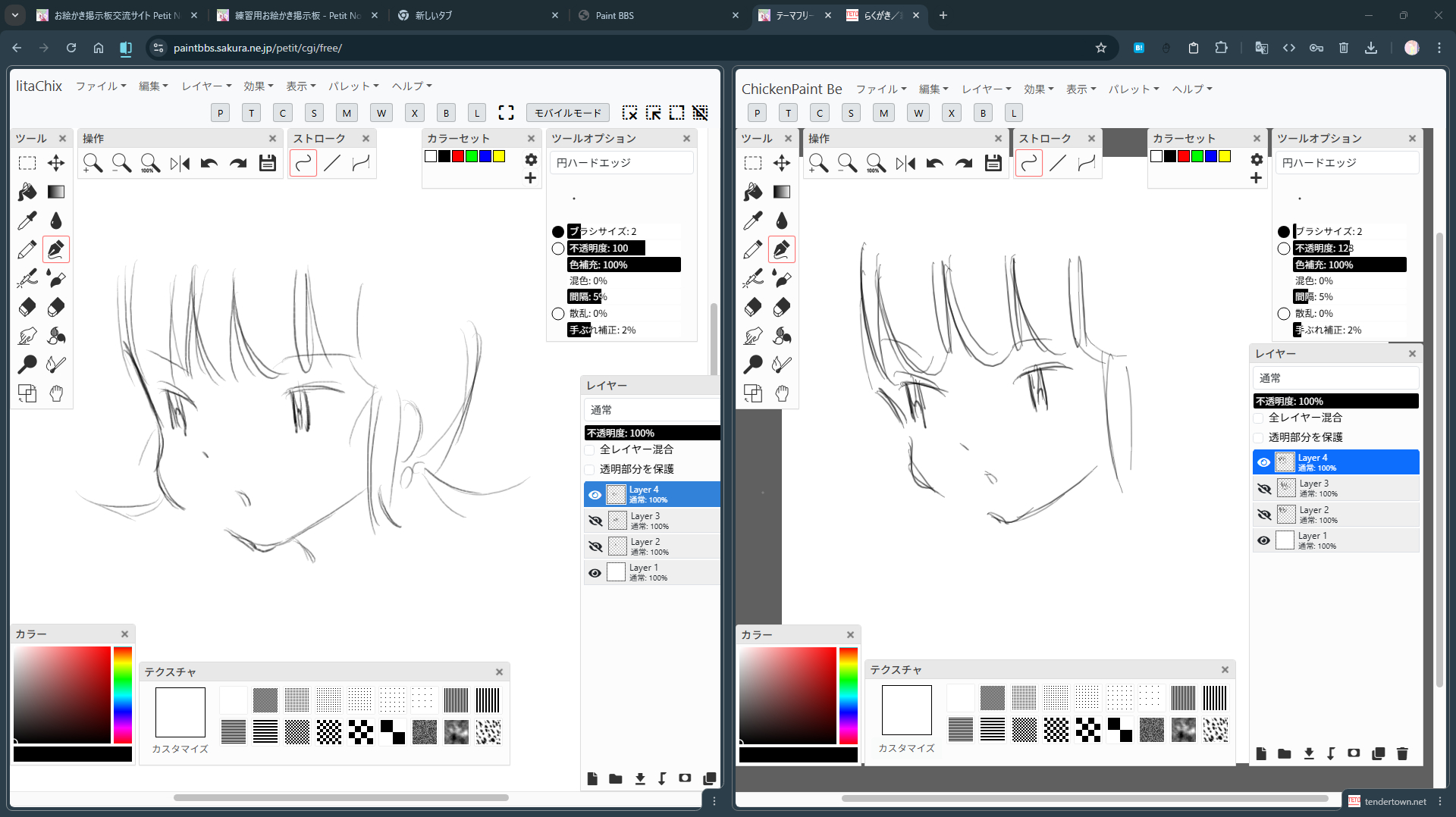The width and height of the screenshot is (1456, 817).
Task: Click the save floppy icon in left 操作 panel
Action: [x=267, y=163]
